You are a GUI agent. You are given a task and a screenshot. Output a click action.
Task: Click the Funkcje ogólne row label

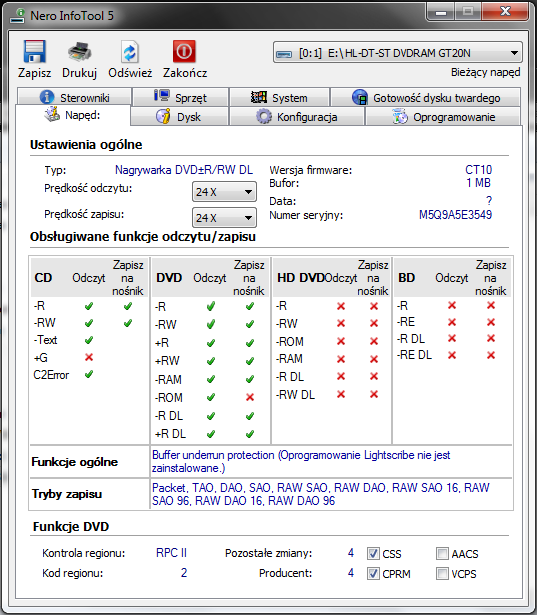[75, 462]
